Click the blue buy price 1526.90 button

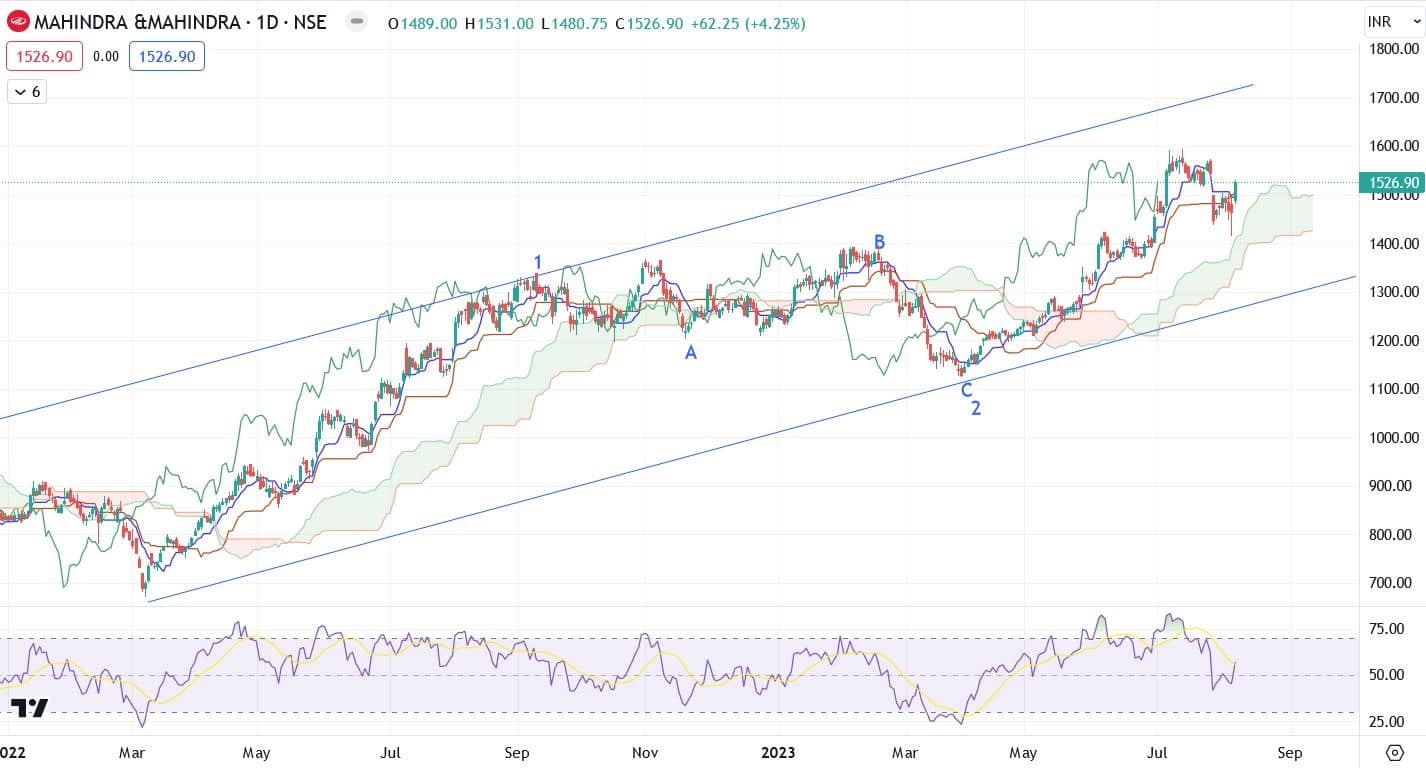(167, 57)
